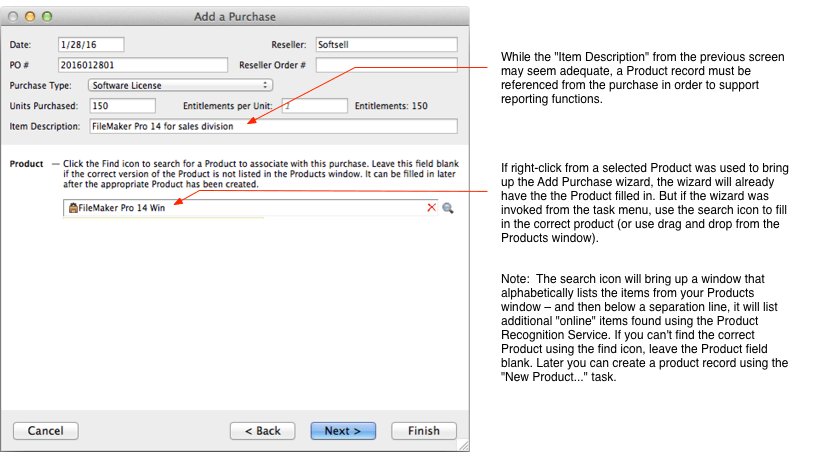Click into the Item Description field

click(272, 126)
